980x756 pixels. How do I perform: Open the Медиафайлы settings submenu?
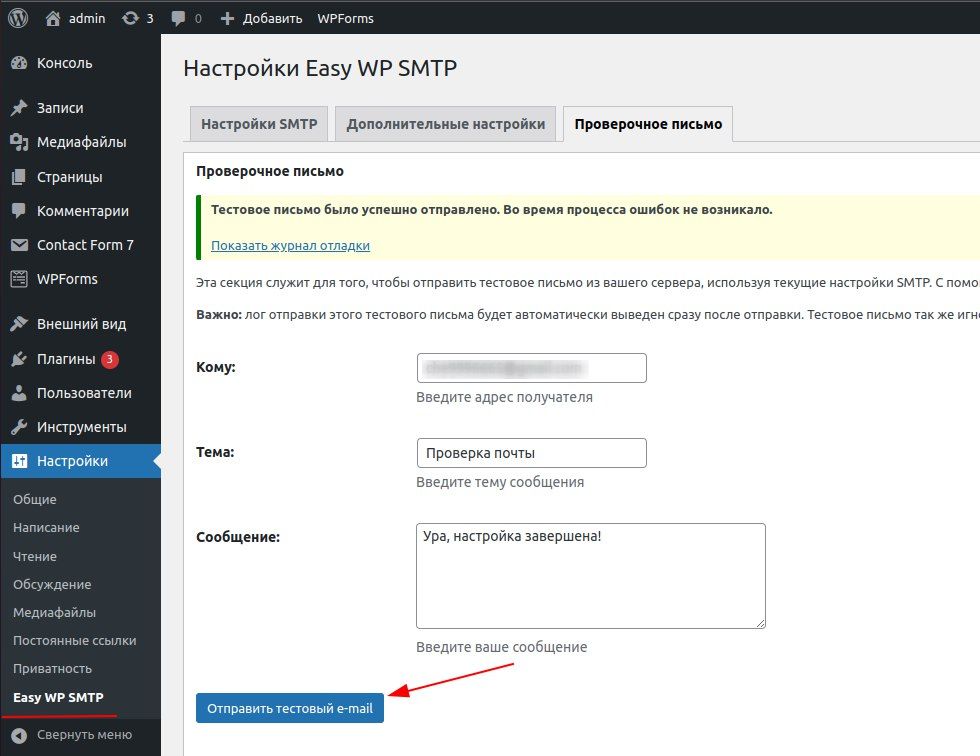point(54,612)
